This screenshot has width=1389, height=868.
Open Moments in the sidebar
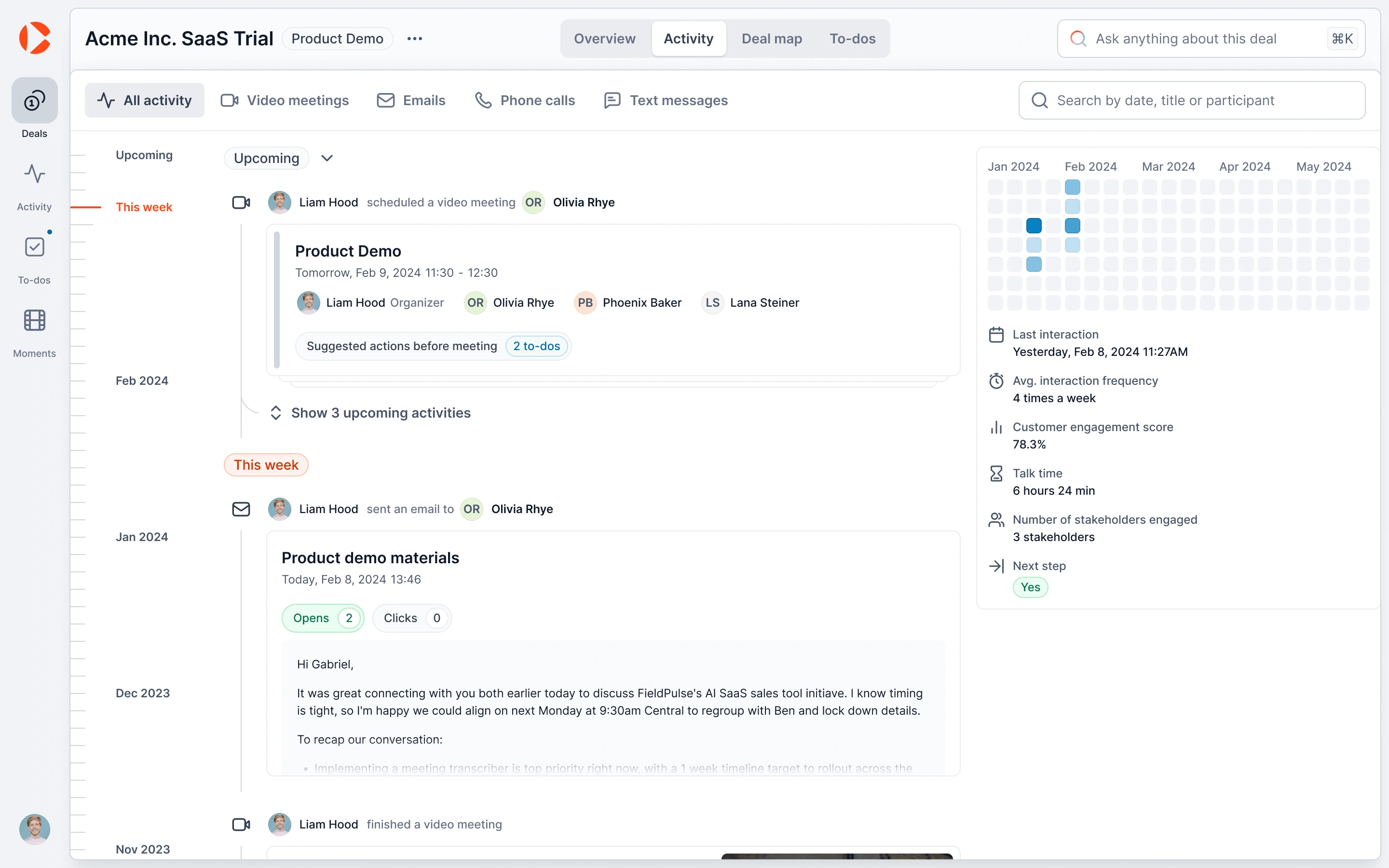34,321
